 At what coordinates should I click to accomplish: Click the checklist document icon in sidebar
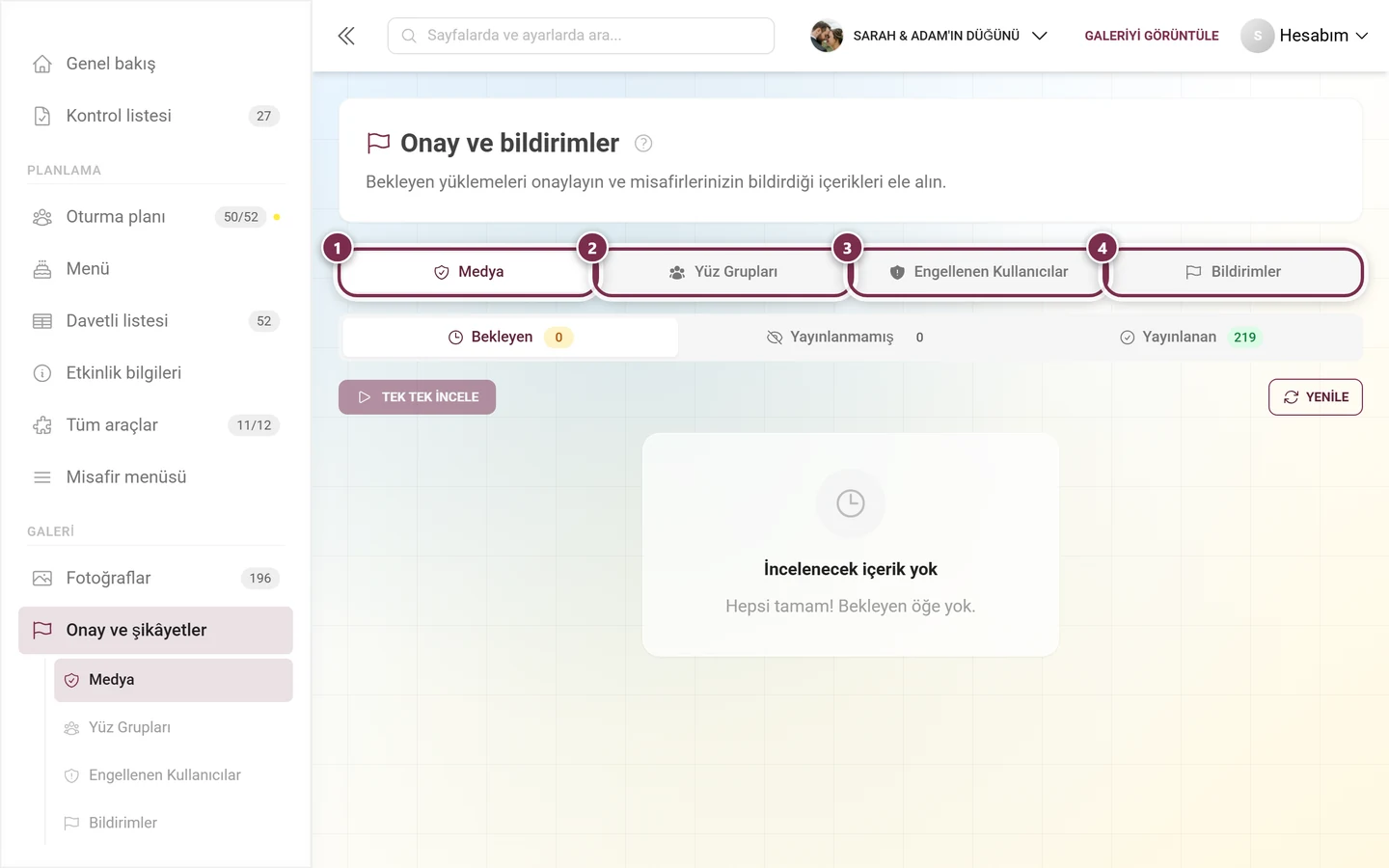point(42,116)
